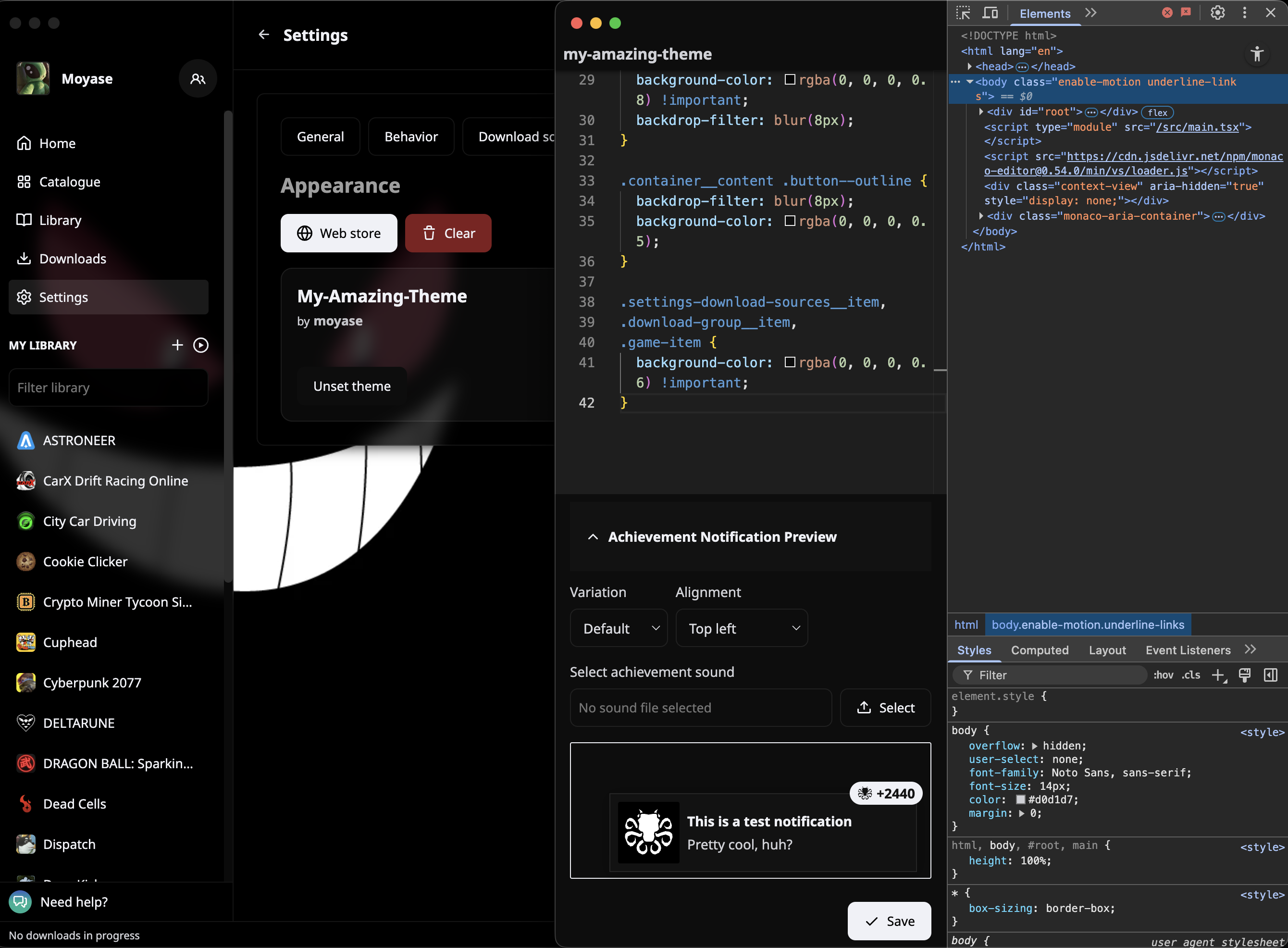Click the Filter library input field
This screenshot has height=948, width=1288.
coord(108,387)
